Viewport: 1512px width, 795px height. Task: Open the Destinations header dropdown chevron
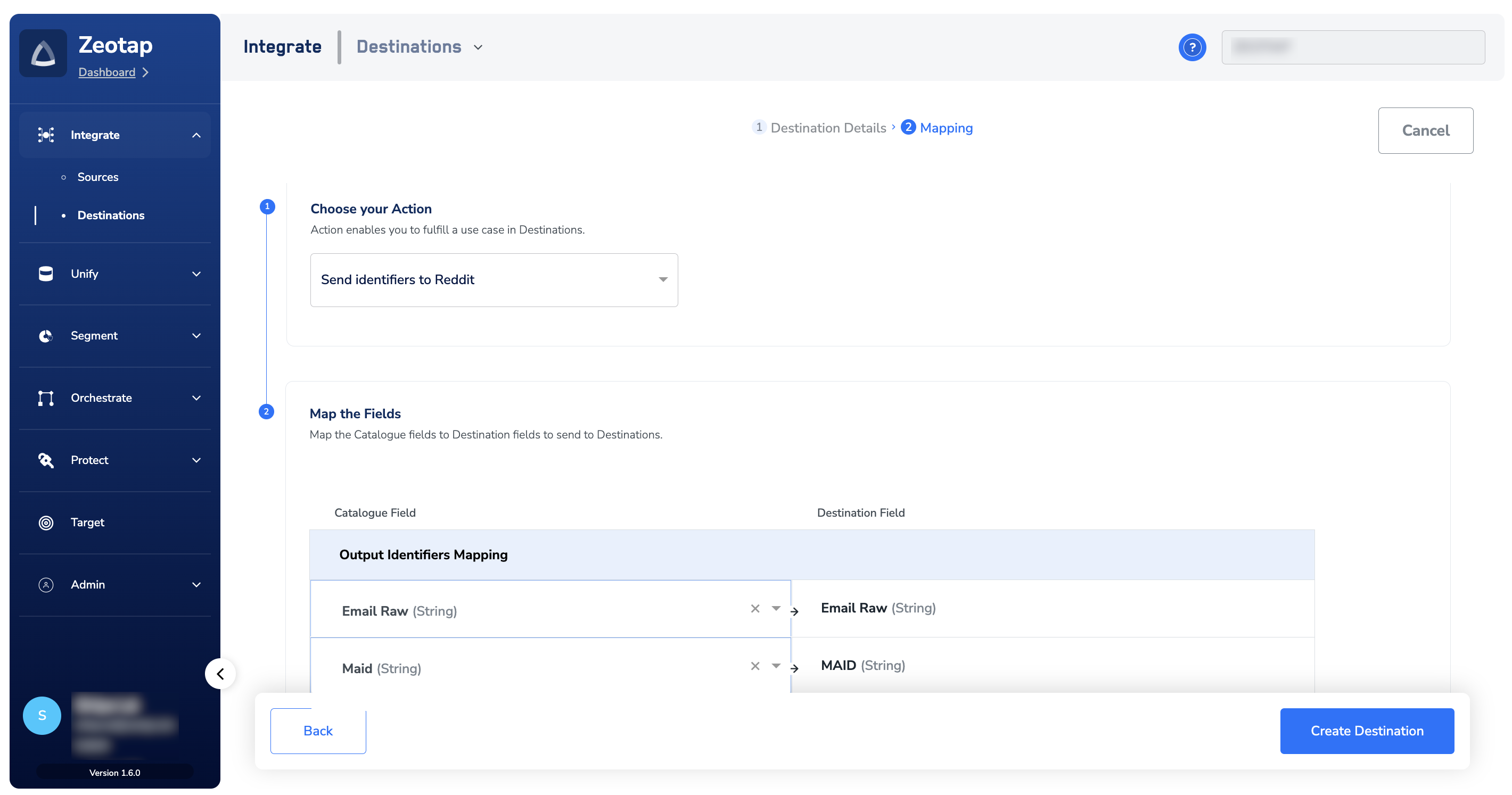(x=479, y=47)
